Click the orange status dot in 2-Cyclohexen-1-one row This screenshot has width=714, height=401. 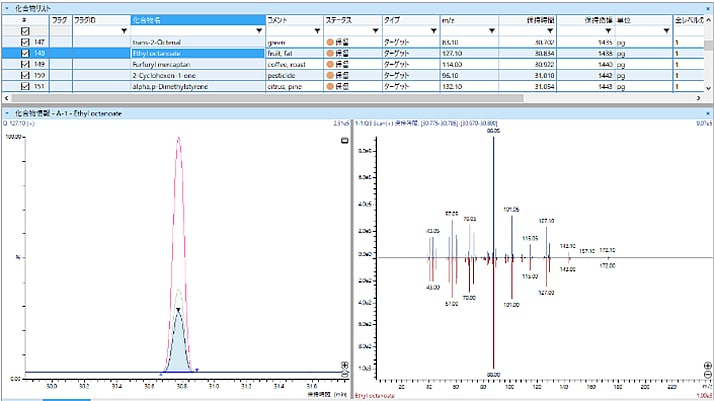click(x=330, y=76)
